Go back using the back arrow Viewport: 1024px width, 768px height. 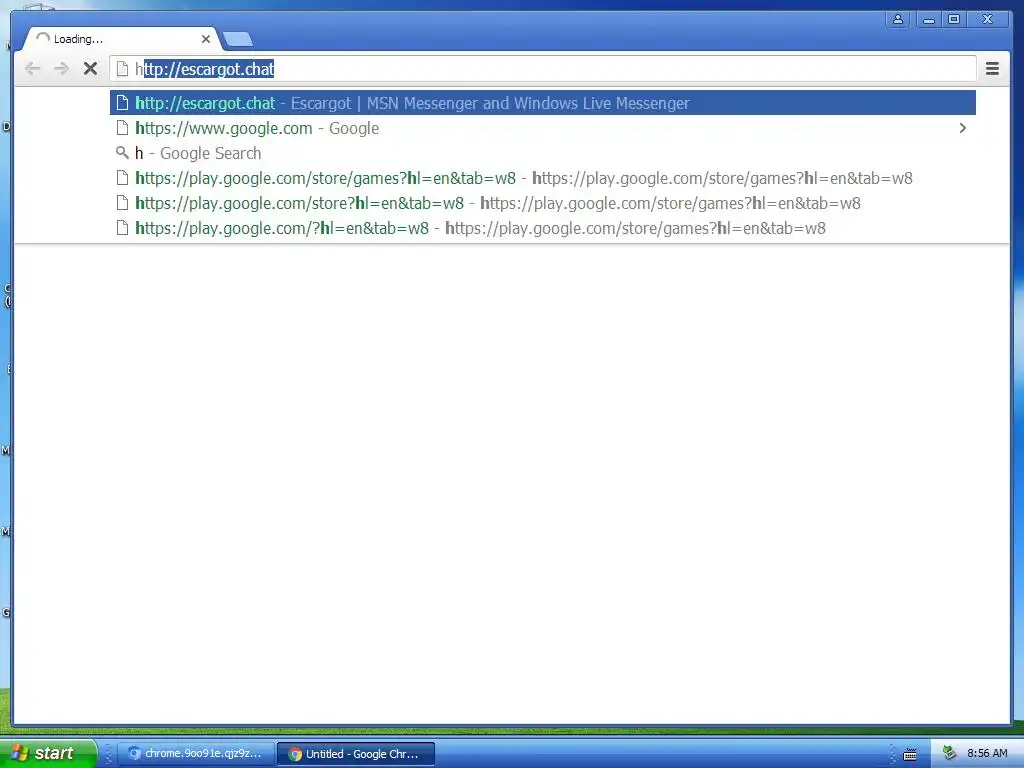[32, 69]
